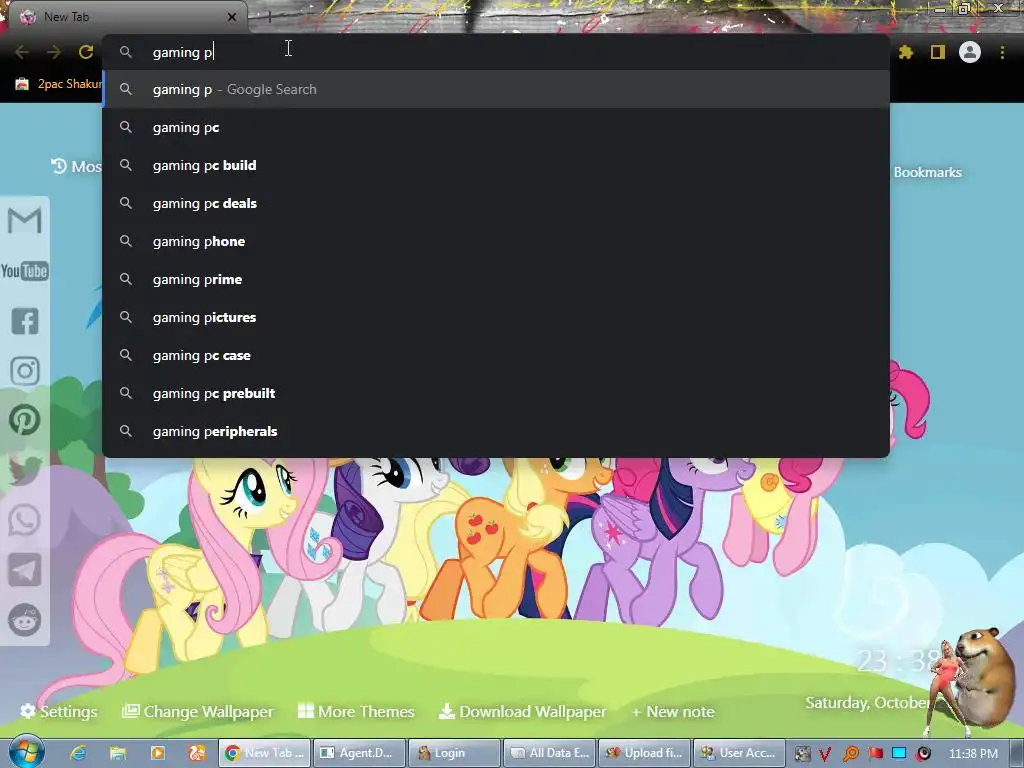Select the 'gaming pc prebuilt' suggestion
Image resolution: width=1024 pixels, height=768 pixels.
pos(496,393)
